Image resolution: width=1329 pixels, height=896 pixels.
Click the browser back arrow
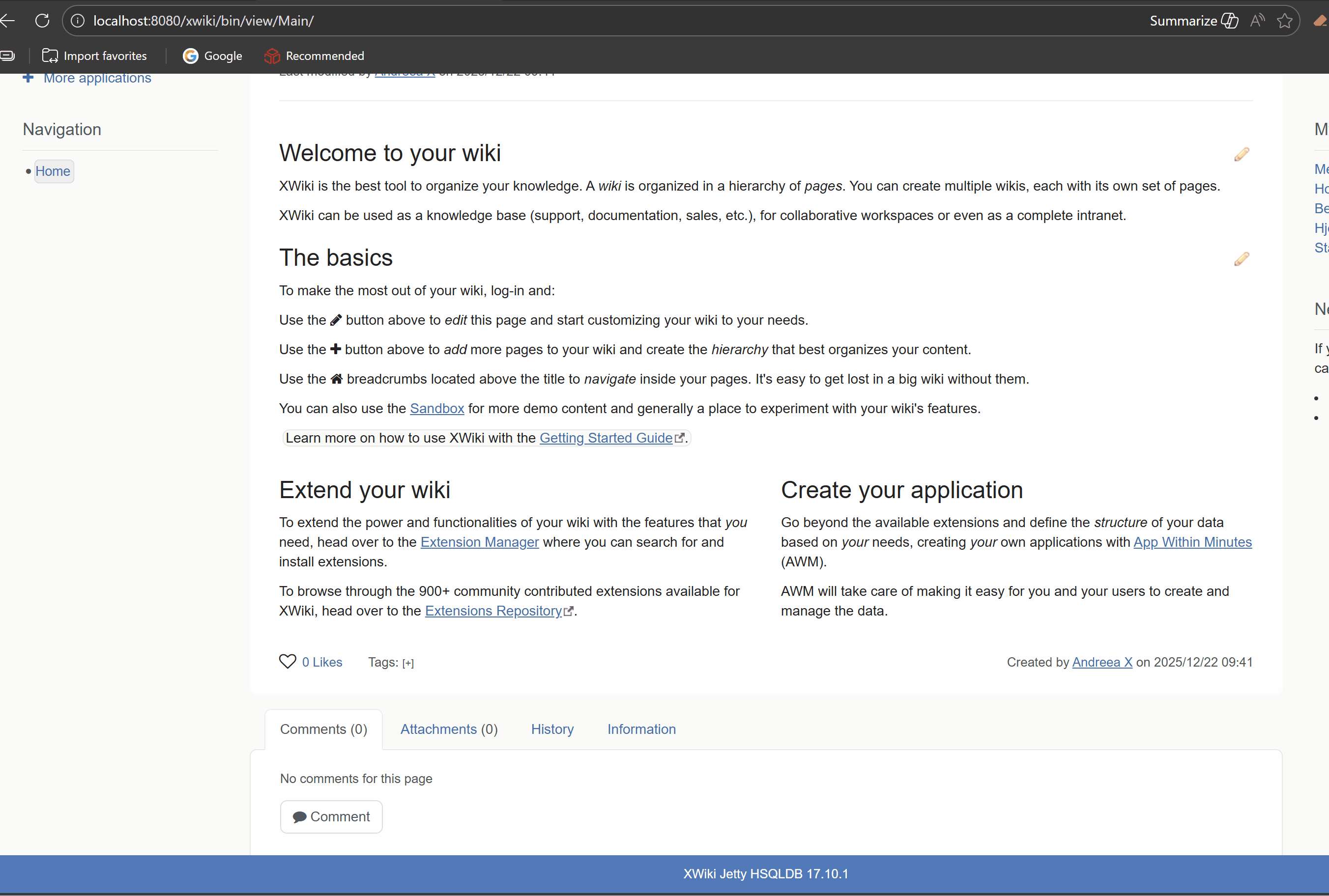pos(8,21)
